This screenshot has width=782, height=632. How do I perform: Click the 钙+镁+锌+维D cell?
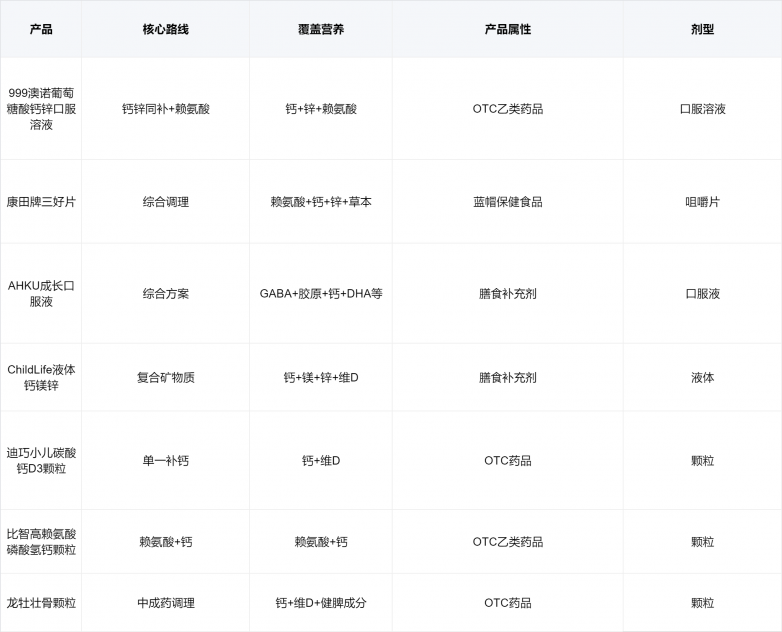tap(321, 377)
